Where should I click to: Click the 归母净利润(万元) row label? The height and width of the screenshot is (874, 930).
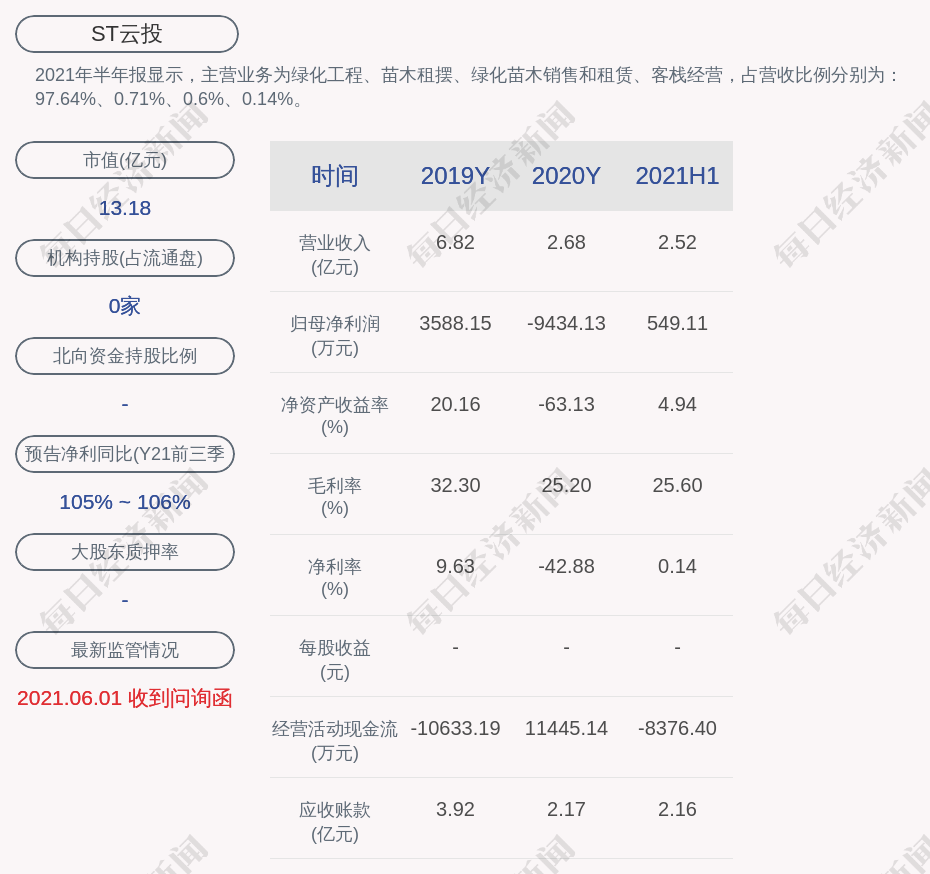[x=334, y=336]
